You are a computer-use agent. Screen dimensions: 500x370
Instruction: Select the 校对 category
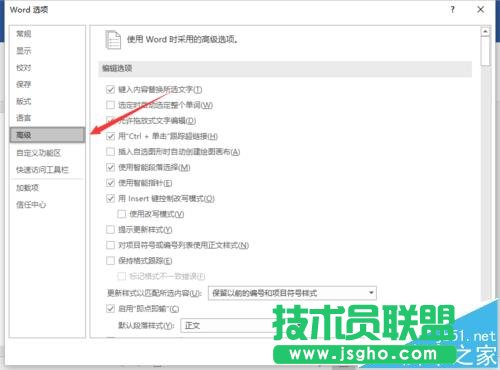click(24, 68)
